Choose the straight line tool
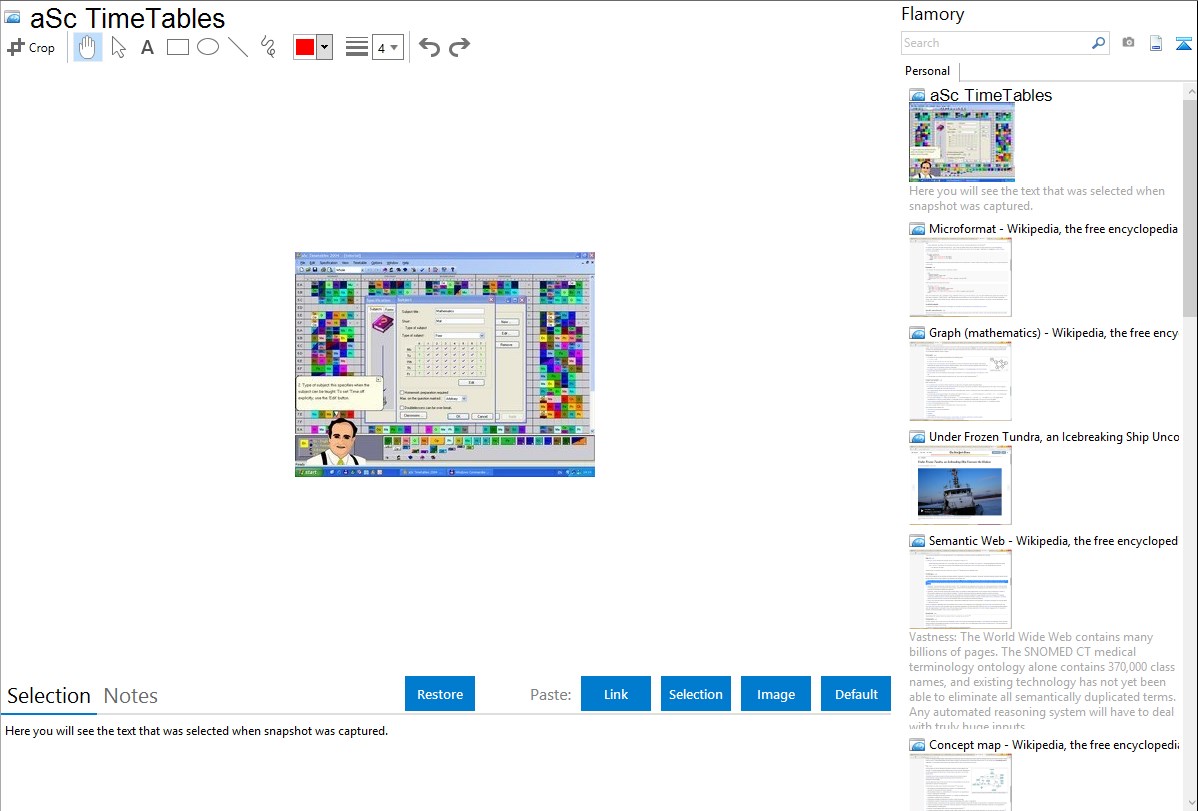The height and width of the screenshot is (811, 1198). coord(238,47)
